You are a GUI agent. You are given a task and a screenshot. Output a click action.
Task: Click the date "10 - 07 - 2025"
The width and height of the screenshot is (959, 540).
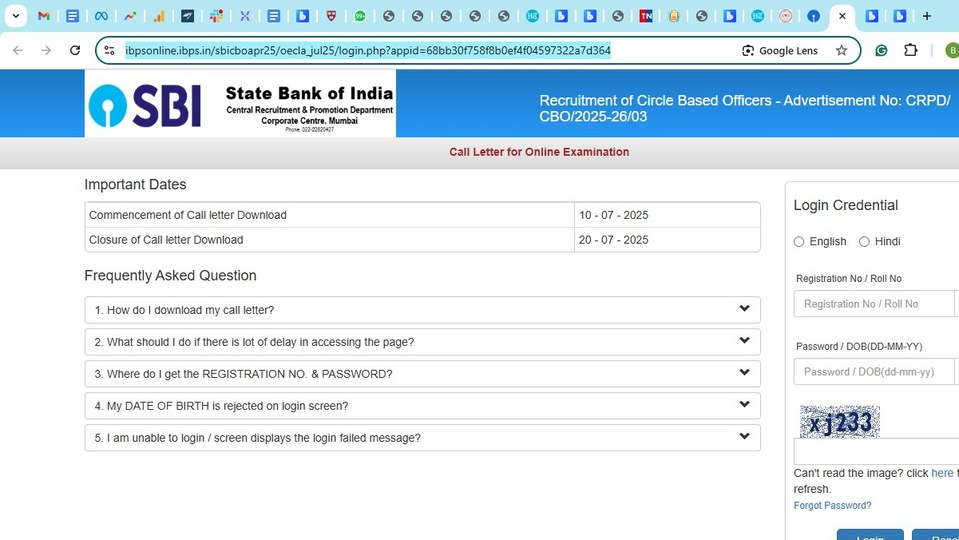[x=613, y=215]
